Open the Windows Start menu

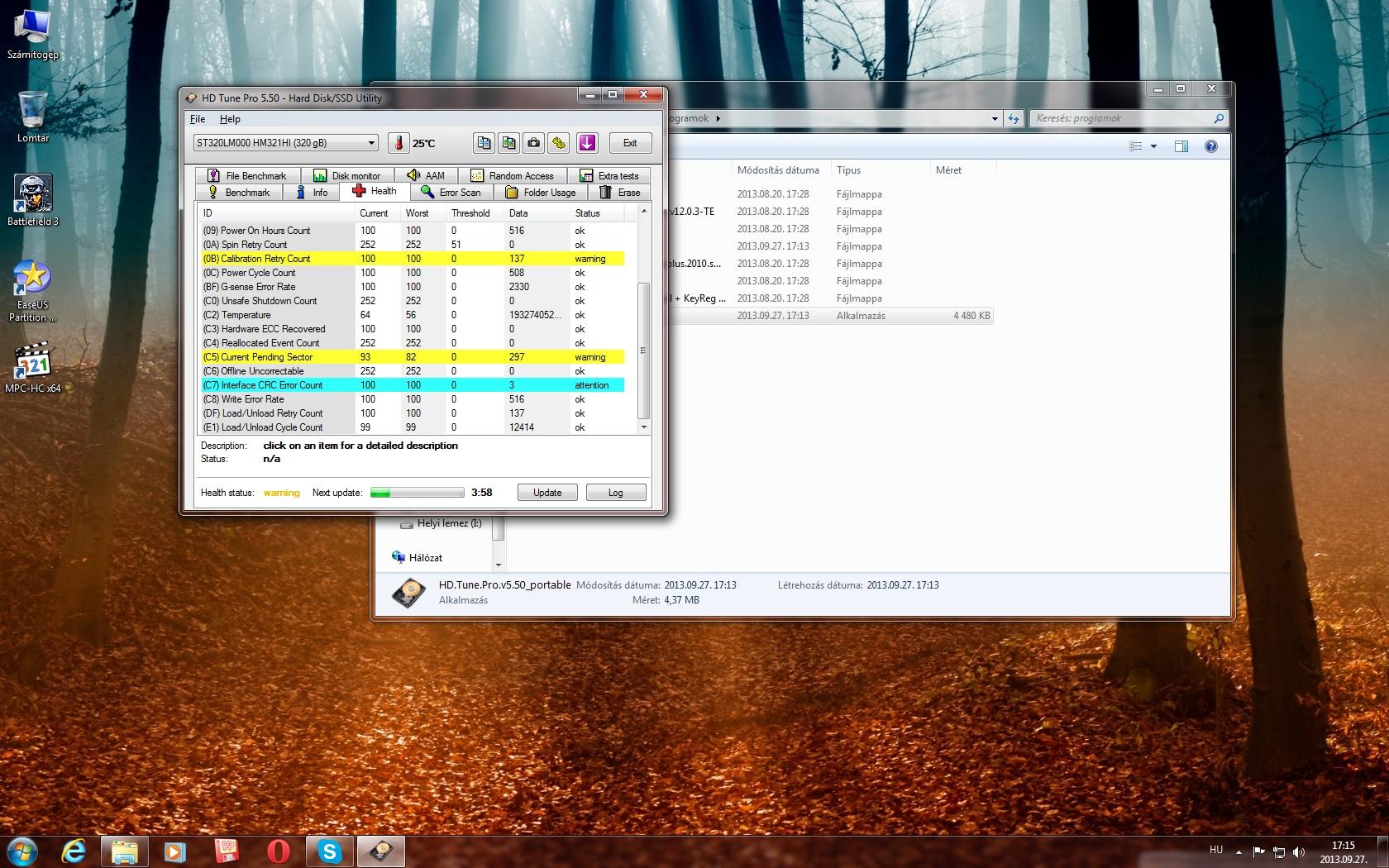click(21, 851)
